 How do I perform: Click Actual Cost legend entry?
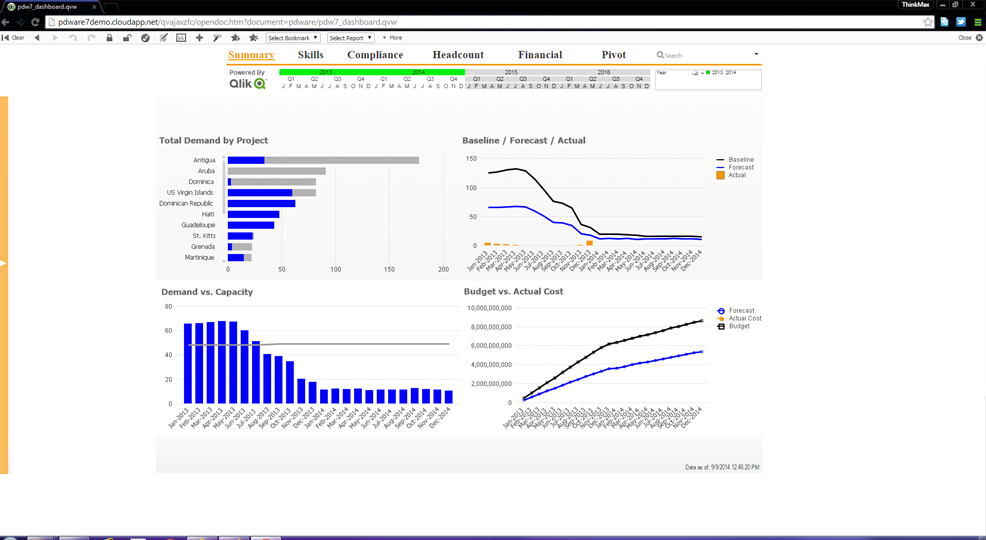pyautogui.click(x=740, y=318)
